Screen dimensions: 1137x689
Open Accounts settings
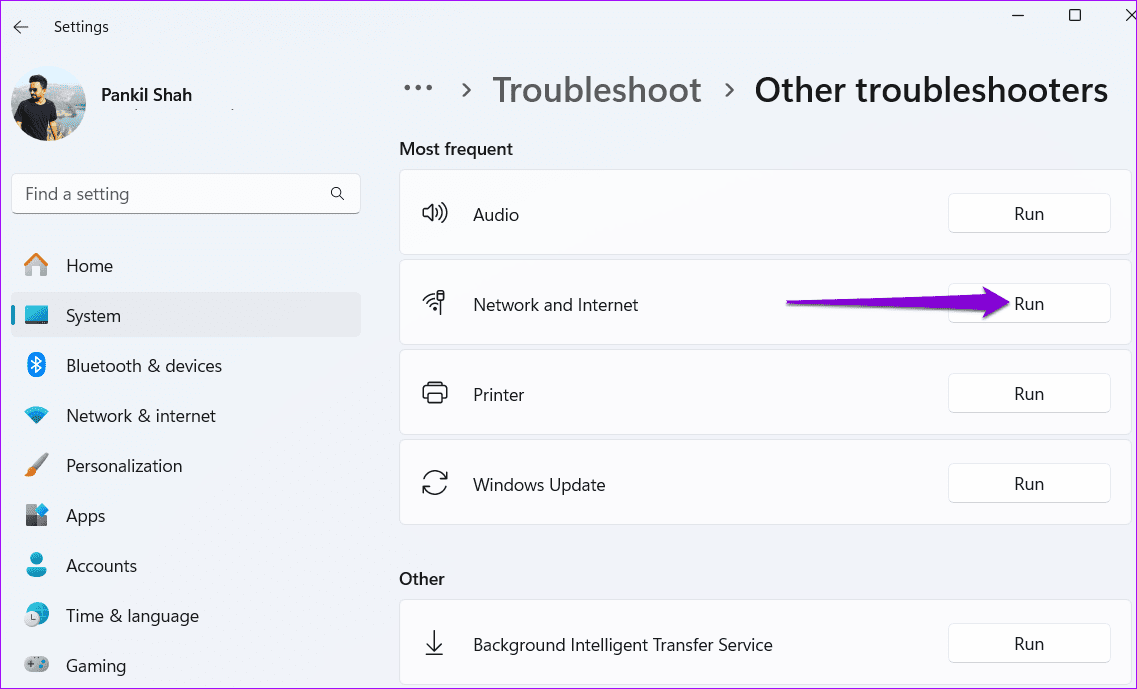(186, 566)
